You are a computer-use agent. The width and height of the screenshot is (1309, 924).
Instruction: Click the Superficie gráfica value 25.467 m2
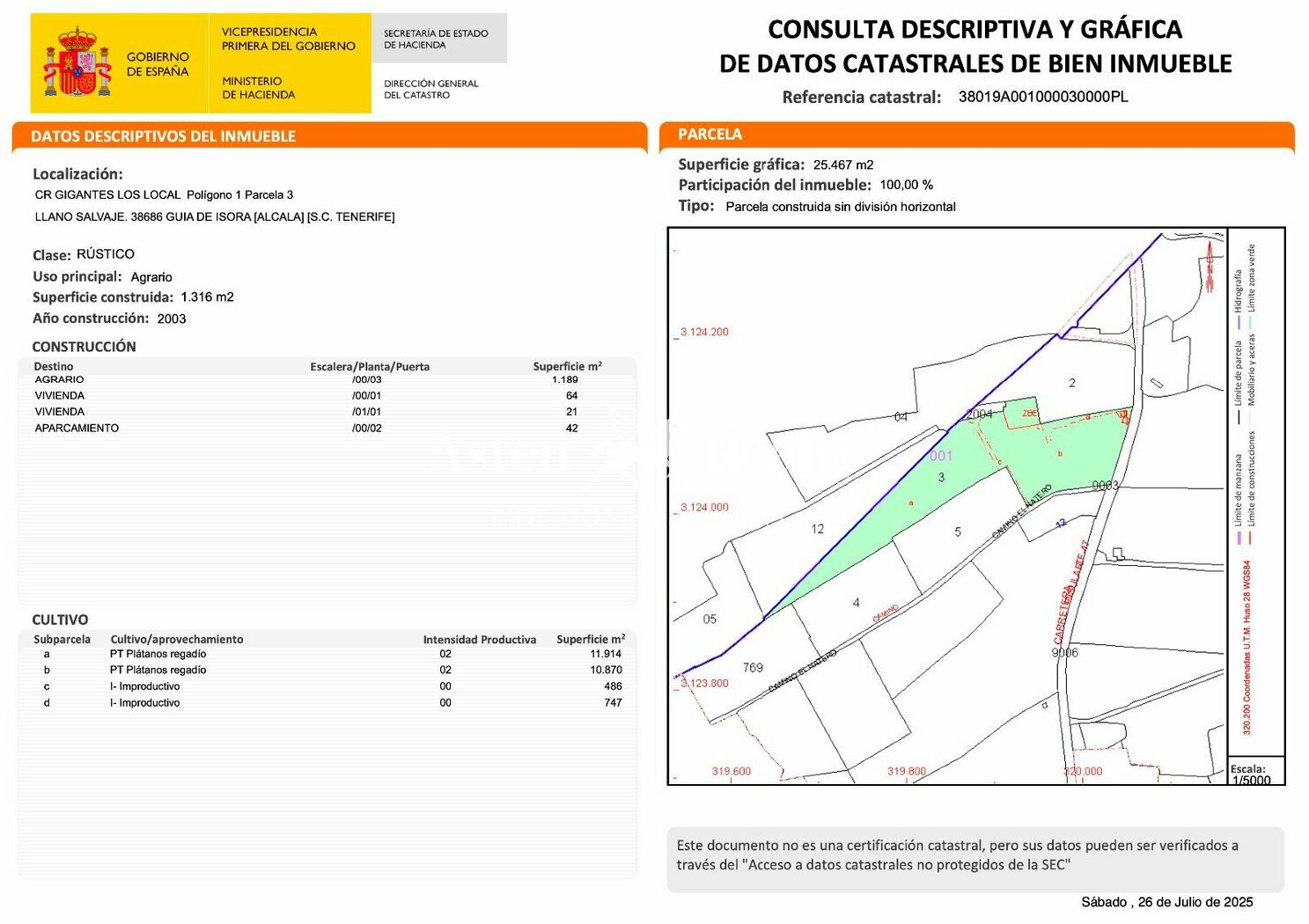coord(843,165)
